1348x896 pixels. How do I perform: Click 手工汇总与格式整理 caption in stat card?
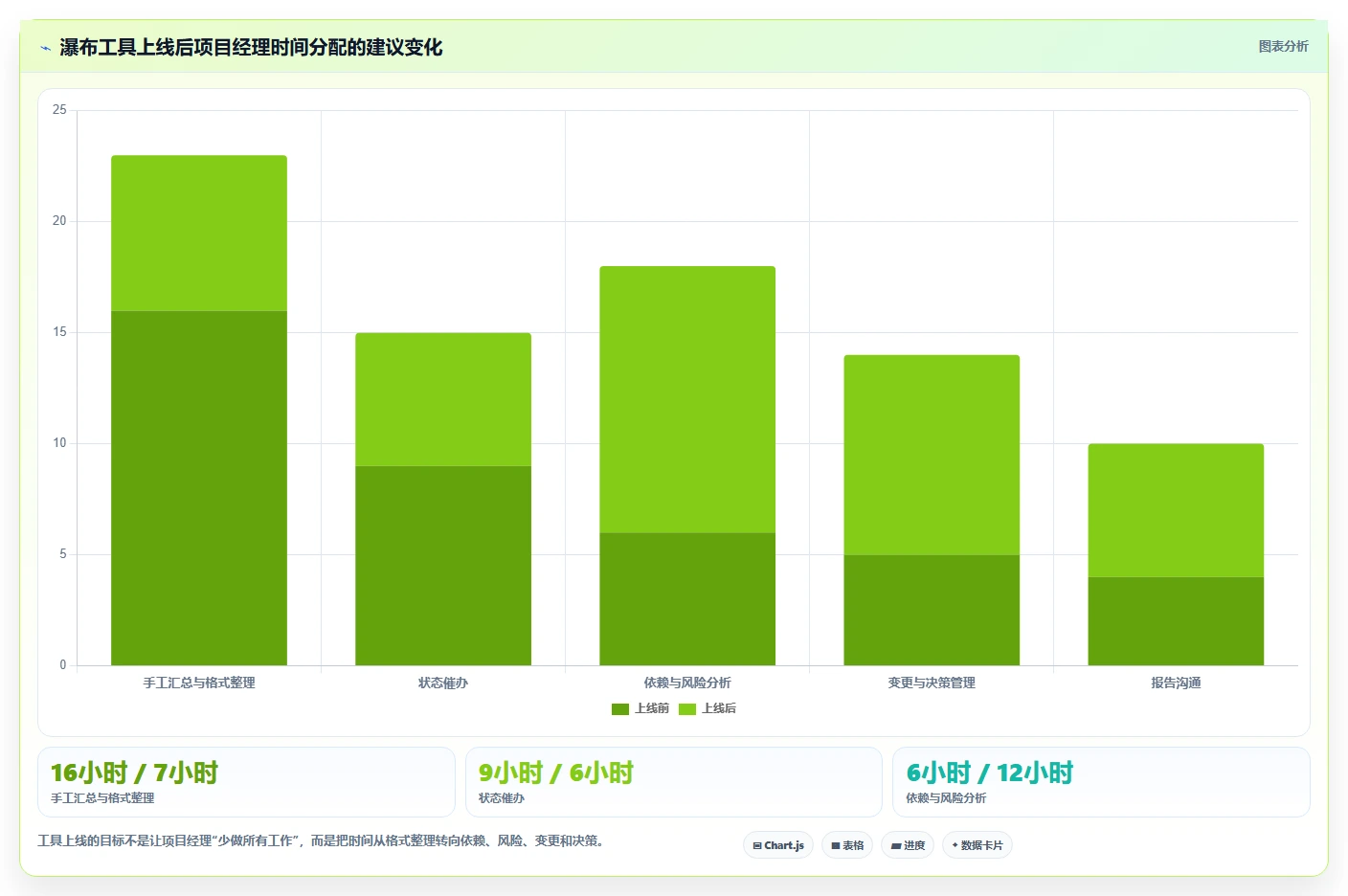pos(102,798)
